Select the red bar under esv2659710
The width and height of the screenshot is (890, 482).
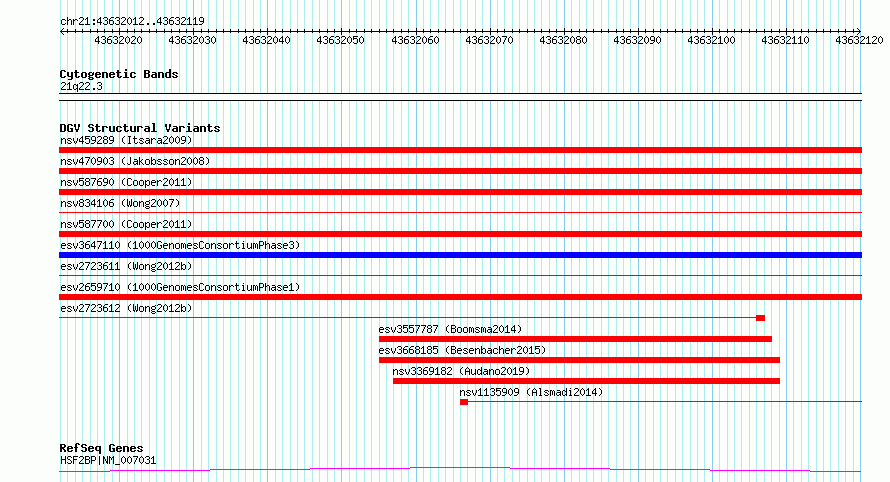[x=460, y=297]
